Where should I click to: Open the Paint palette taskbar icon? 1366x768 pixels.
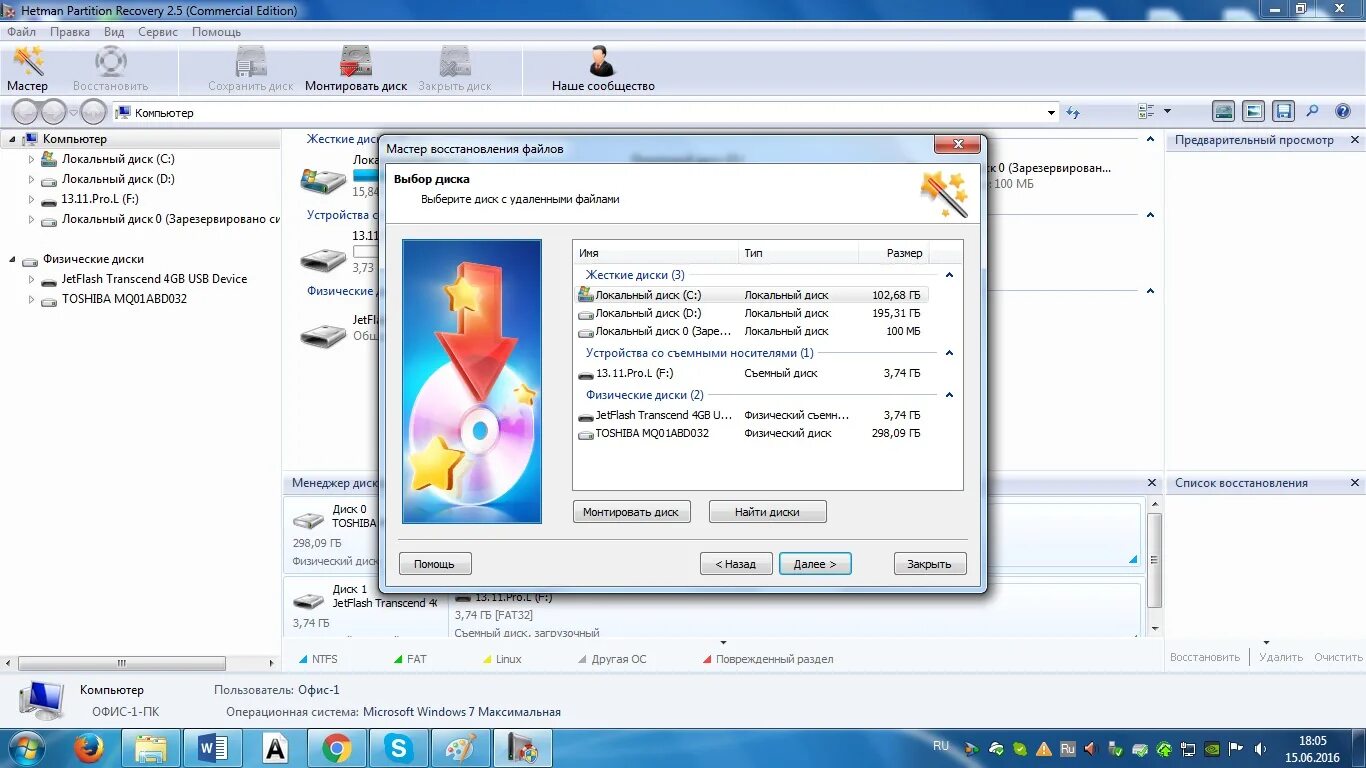tap(461, 748)
